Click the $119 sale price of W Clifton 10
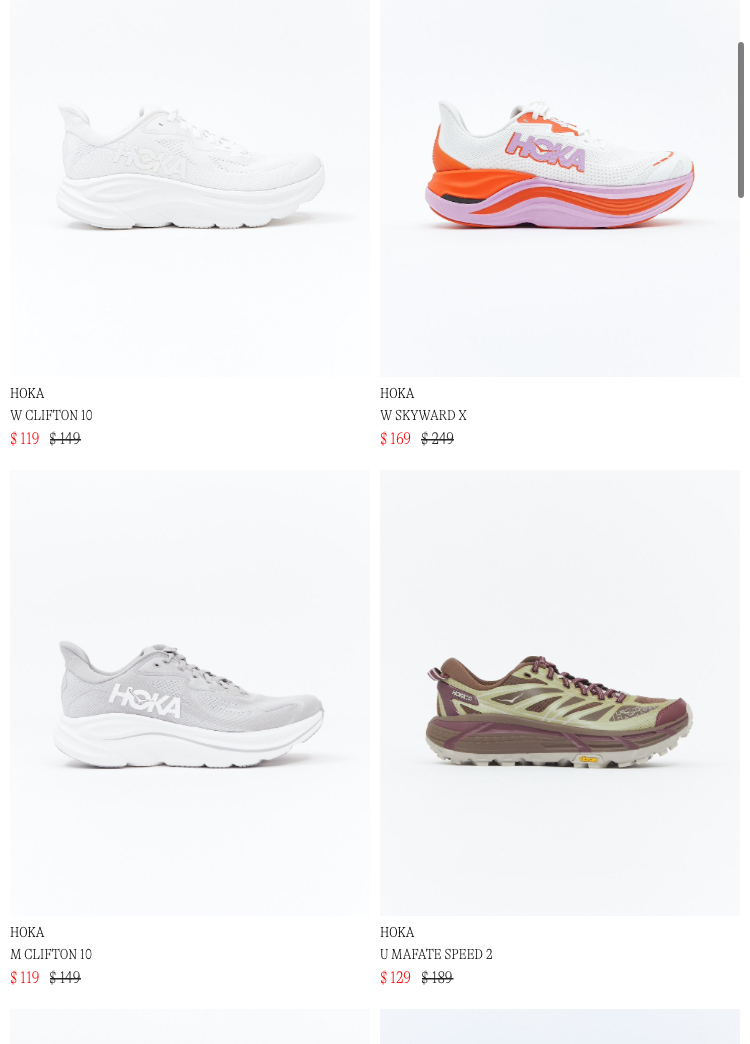Viewport: 750px width, 1044px height. pyautogui.click(x=25, y=439)
